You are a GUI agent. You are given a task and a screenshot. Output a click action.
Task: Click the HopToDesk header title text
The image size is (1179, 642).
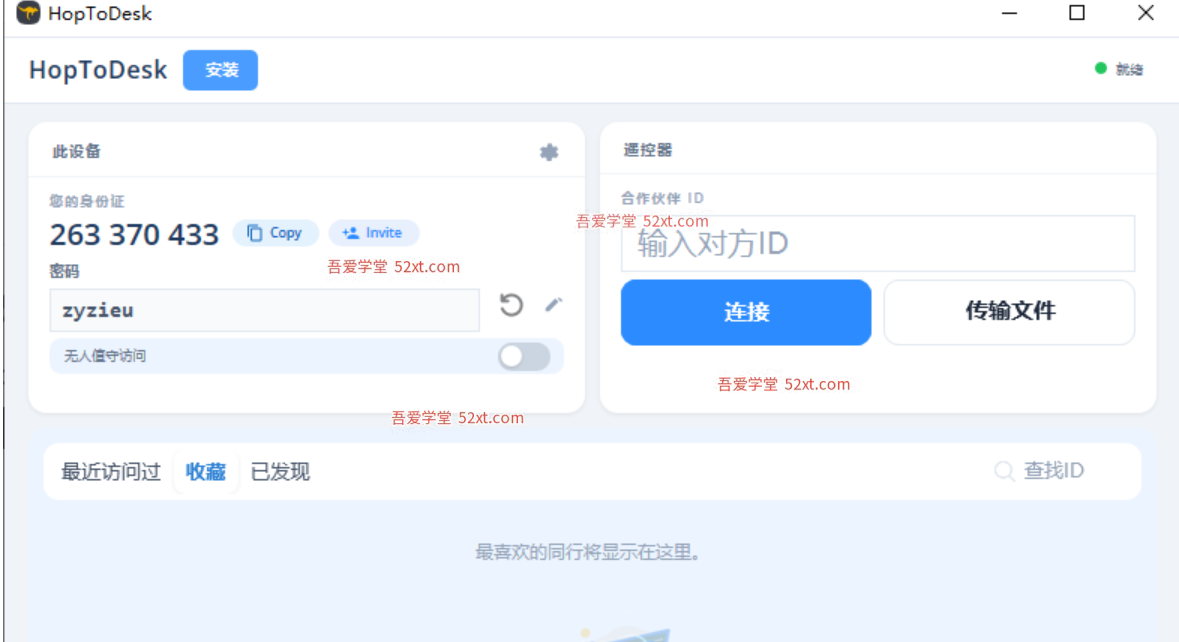pyautogui.click(x=98, y=70)
